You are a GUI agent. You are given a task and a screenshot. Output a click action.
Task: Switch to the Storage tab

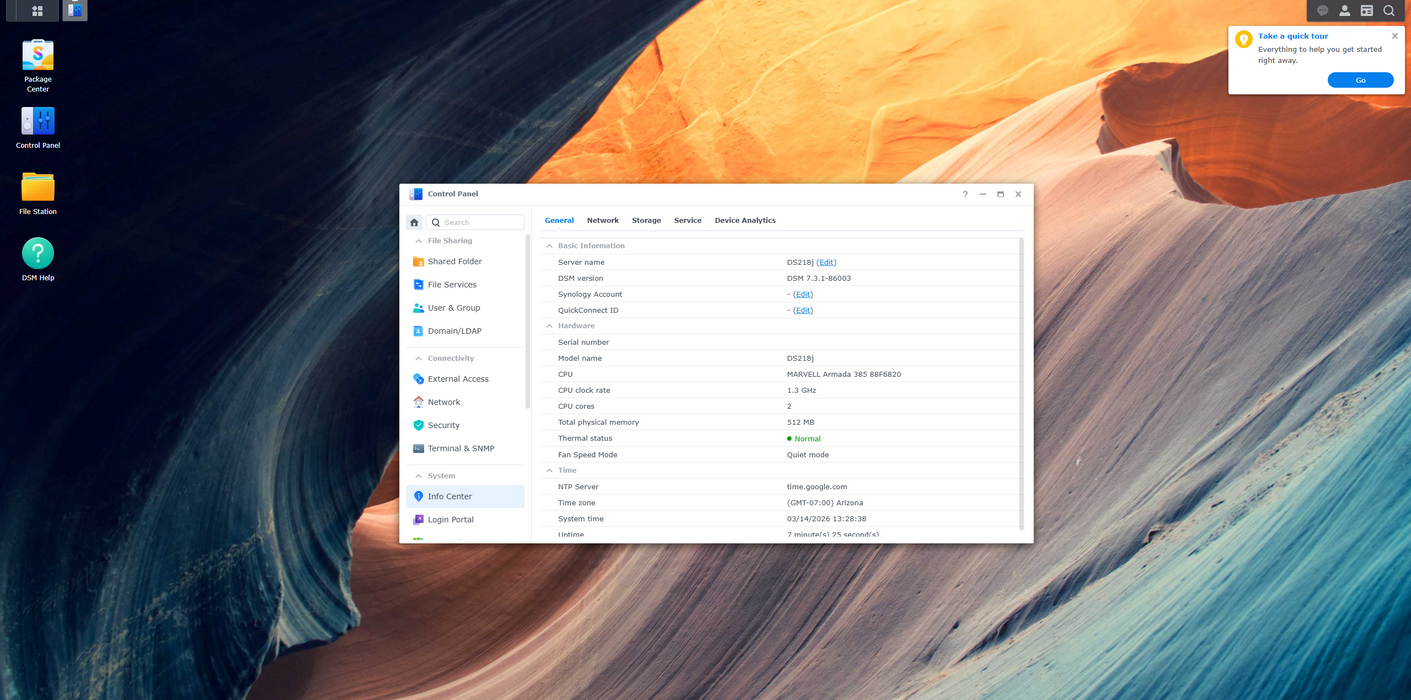click(x=646, y=221)
